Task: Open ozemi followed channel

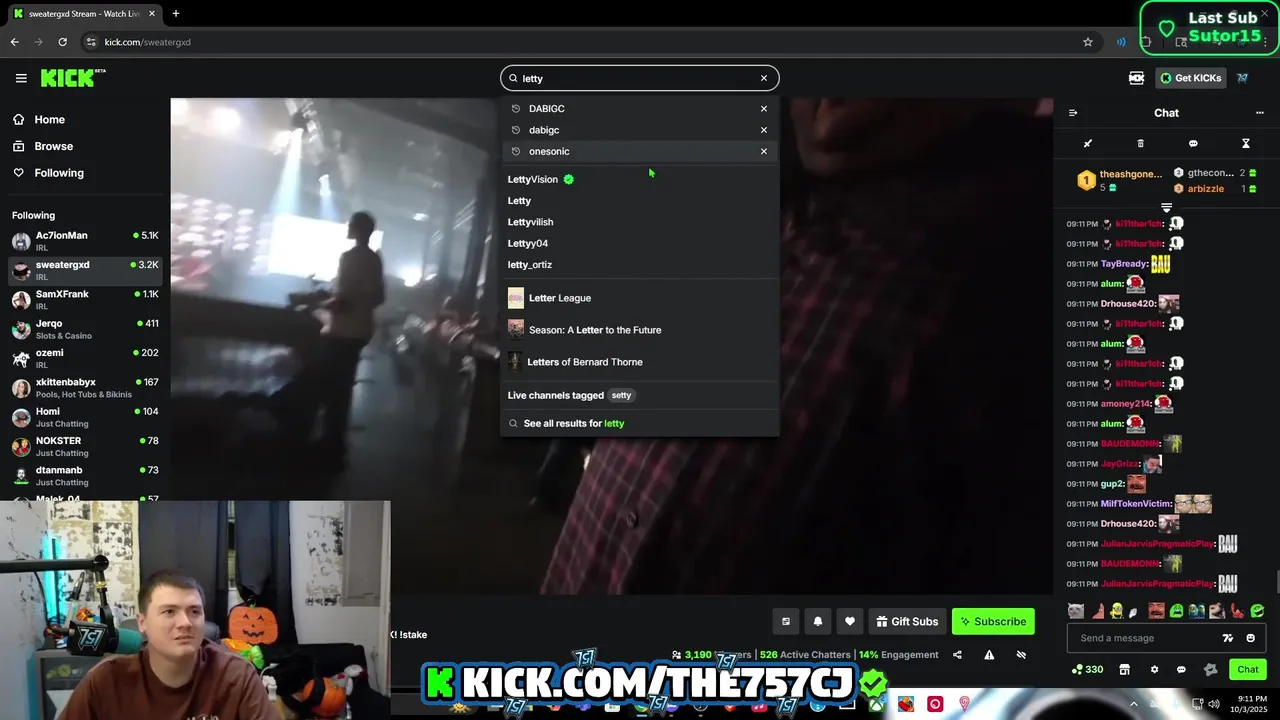Action: click(85, 358)
